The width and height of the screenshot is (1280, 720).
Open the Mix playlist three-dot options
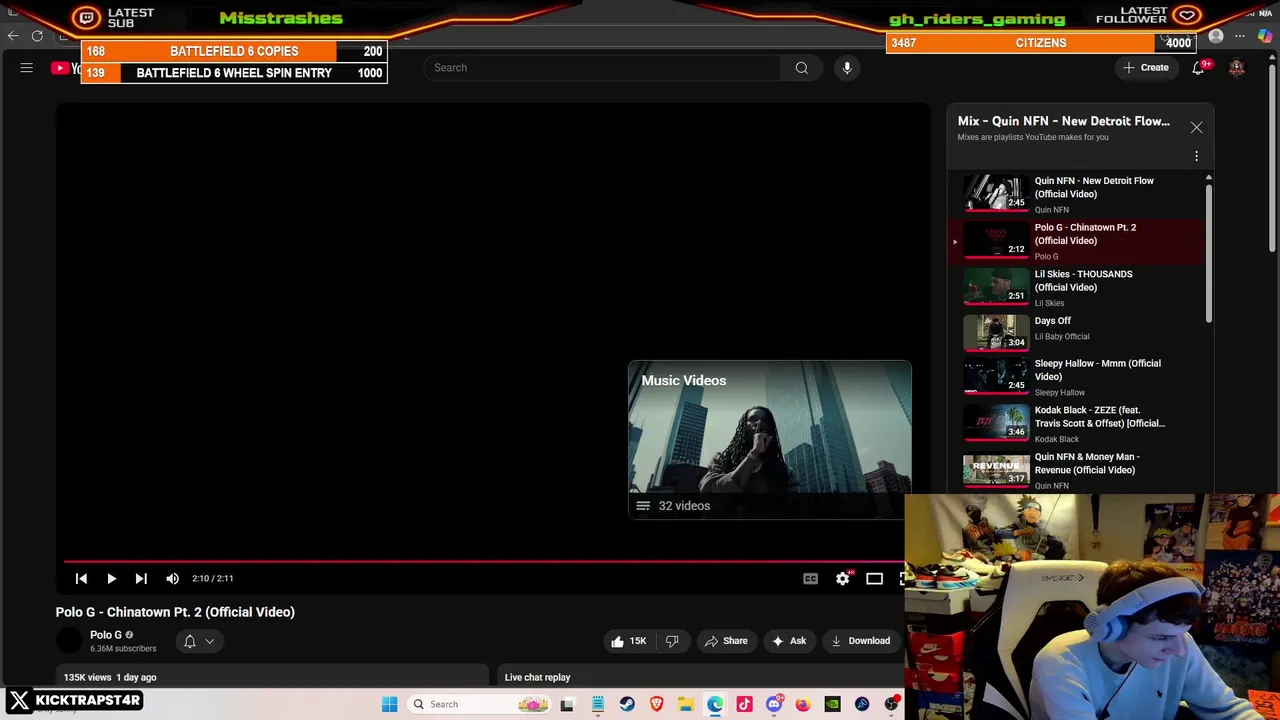[x=1196, y=156]
